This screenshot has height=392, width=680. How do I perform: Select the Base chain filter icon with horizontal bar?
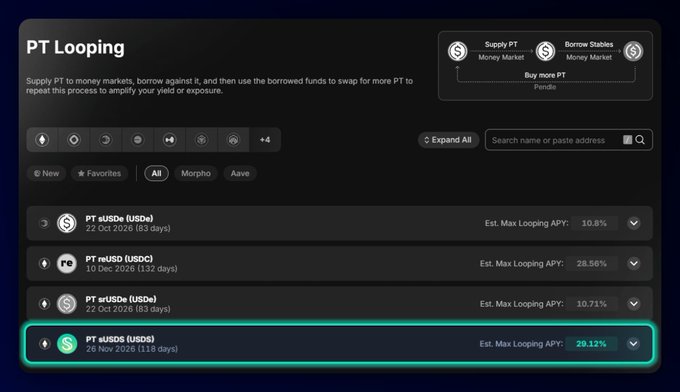click(137, 140)
